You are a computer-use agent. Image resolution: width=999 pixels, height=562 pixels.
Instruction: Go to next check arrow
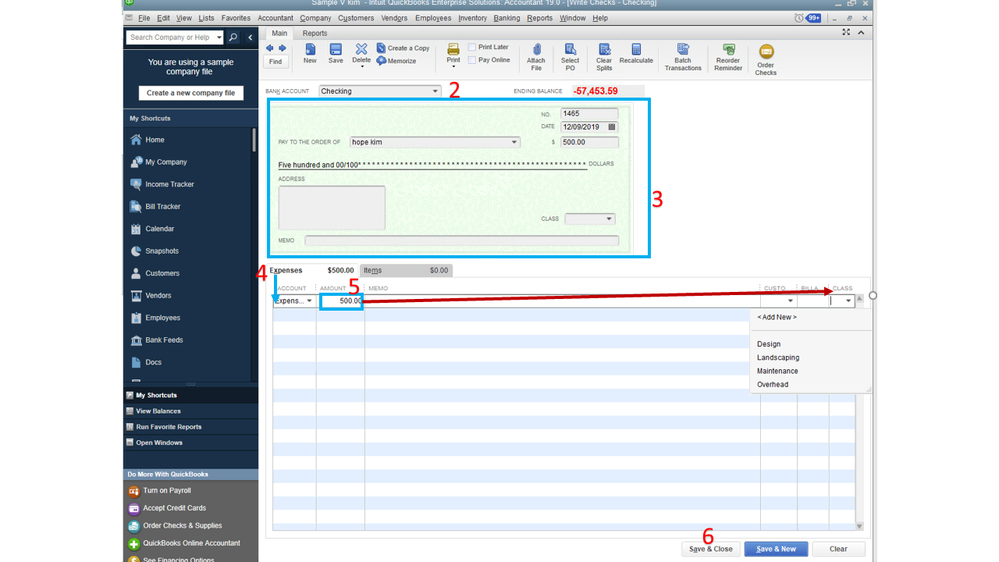pos(282,48)
